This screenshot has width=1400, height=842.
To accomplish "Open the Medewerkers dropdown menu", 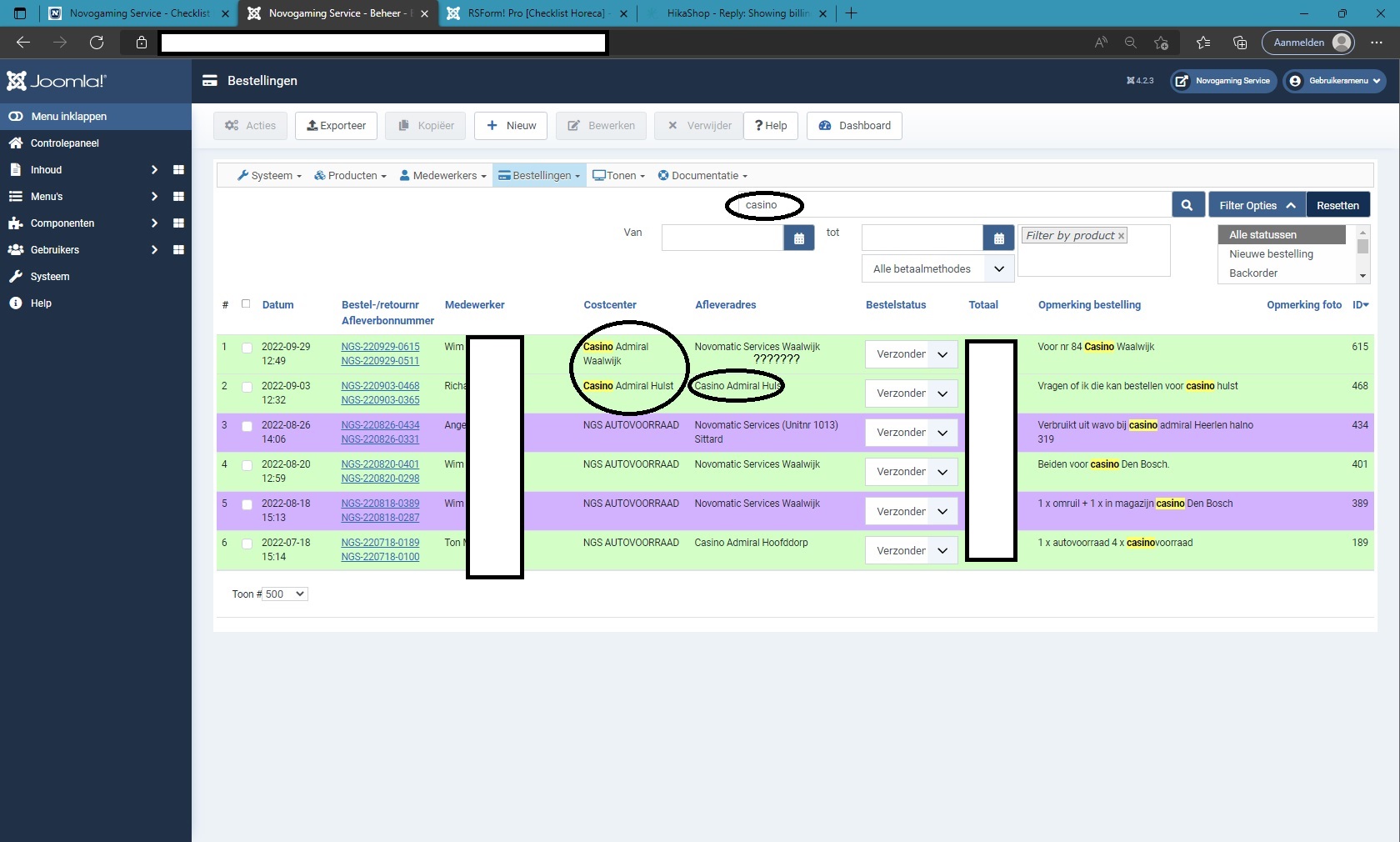I will click(x=442, y=176).
